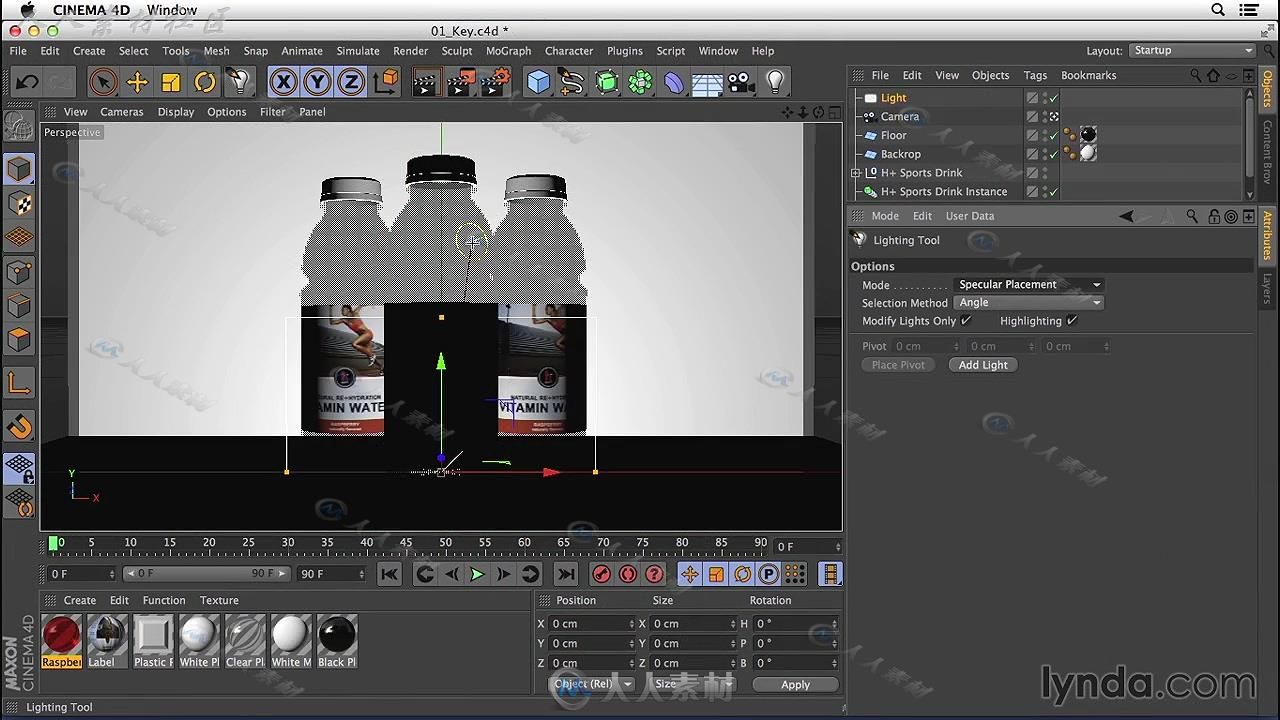Click the Add Light button
This screenshot has width=1280, height=720.
pyautogui.click(x=983, y=365)
